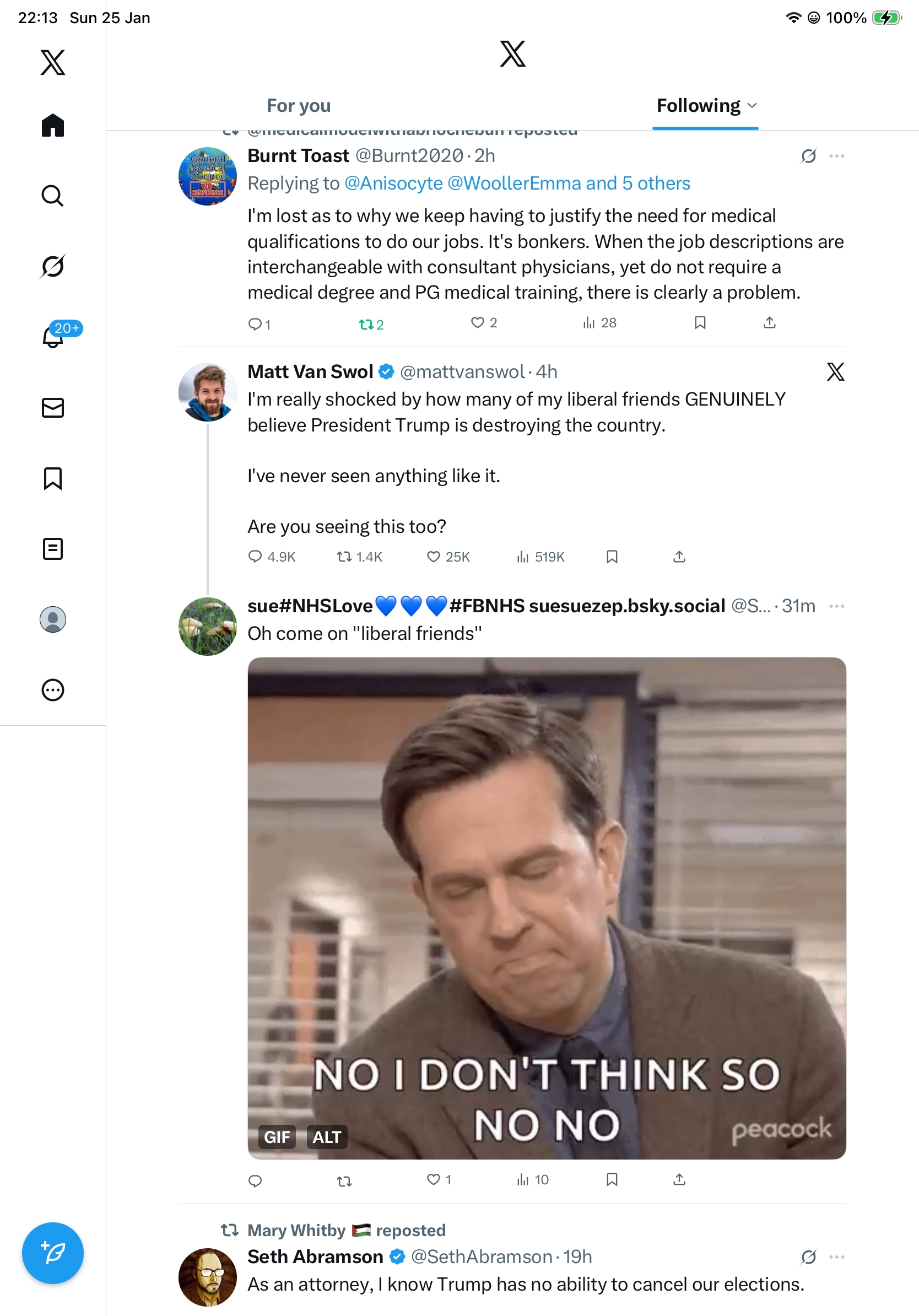Open Notifications bell with 20+ badge
This screenshot has height=1316, width=919.
click(x=53, y=337)
